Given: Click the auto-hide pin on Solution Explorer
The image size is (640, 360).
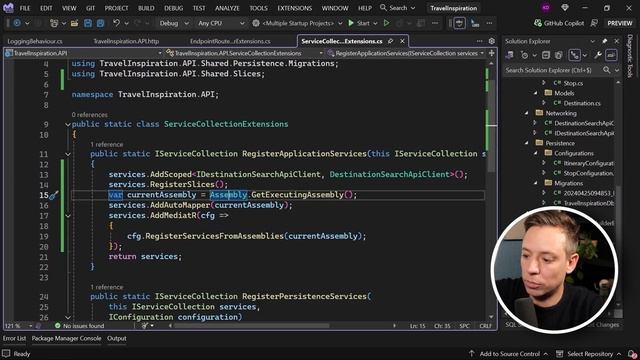Looking at the screenshot, I should 605,41.
